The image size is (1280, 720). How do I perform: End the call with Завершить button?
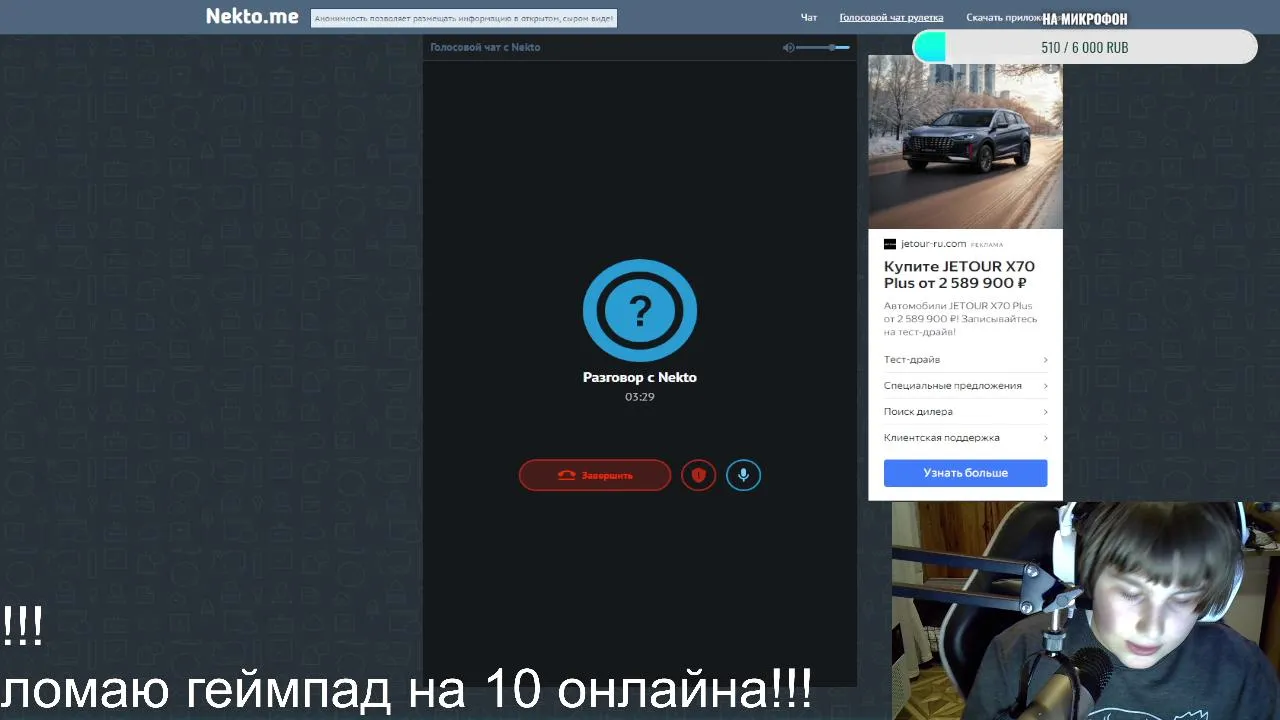(x=595, y=475)
